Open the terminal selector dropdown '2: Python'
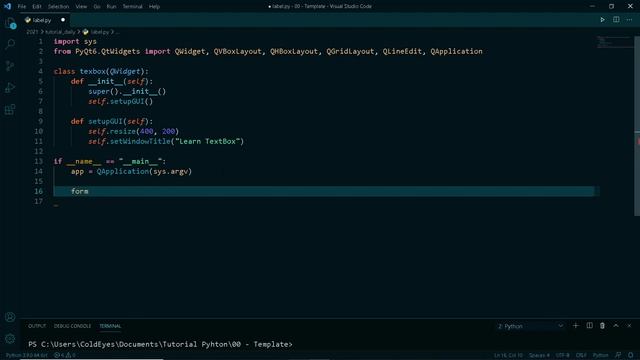 [x=530, y=326]
